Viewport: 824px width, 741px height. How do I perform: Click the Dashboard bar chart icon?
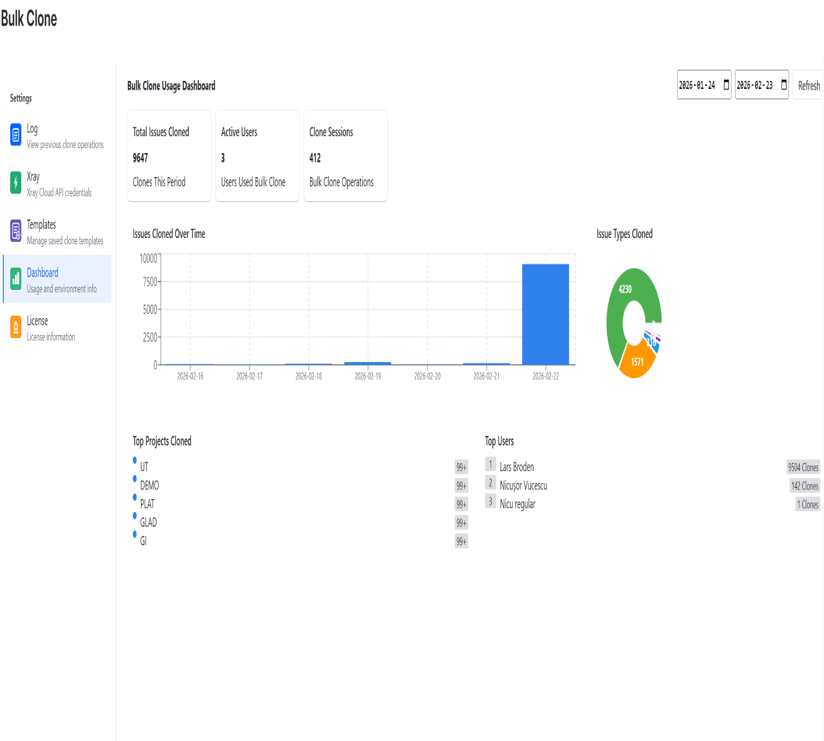16,279
